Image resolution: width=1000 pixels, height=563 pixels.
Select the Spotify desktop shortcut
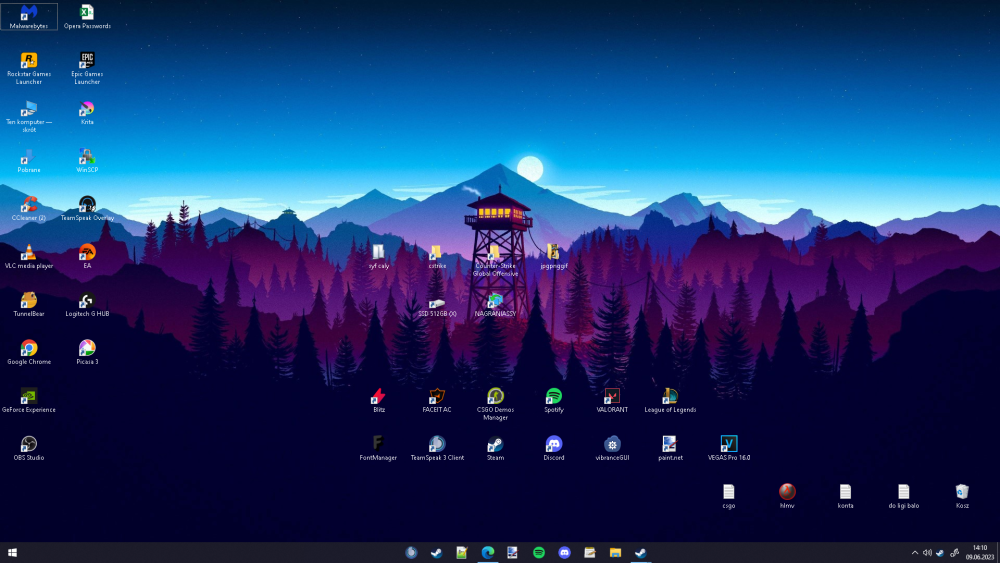[554, 400]
